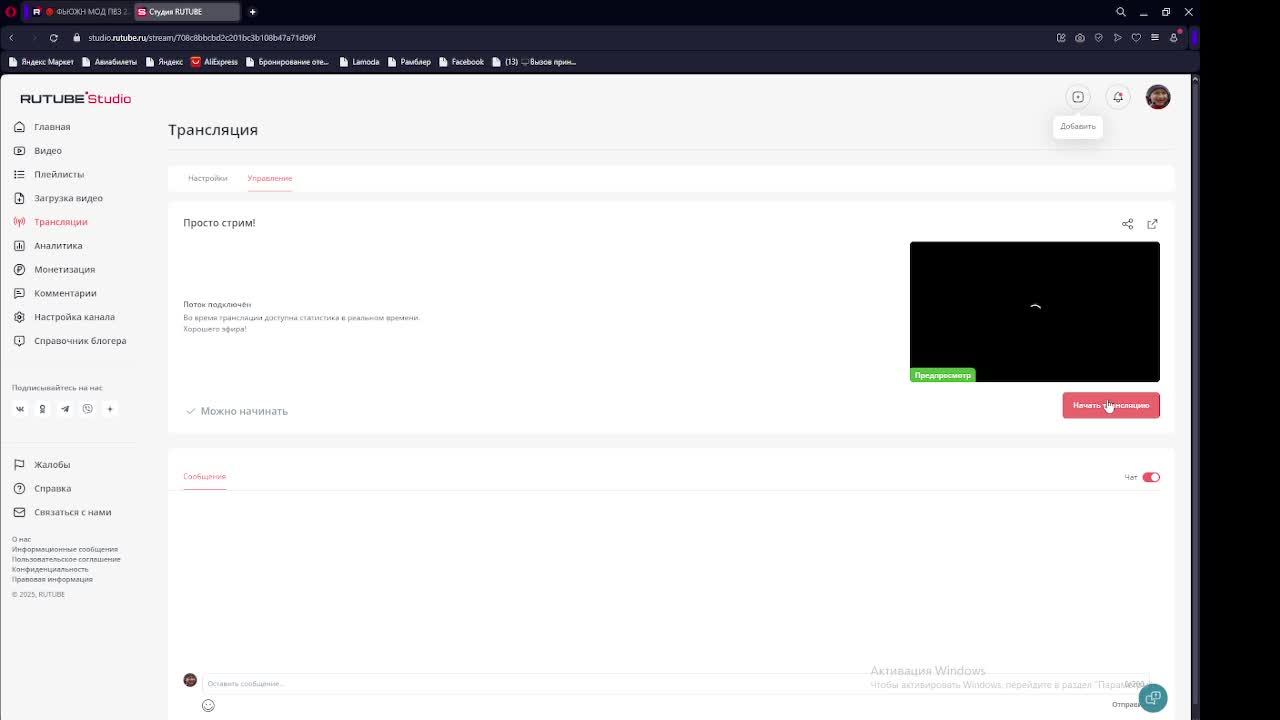Image resolution: width=1280 pixels, height=720 pixels.
Task: Click the browser shield protection icon
Action: [x=1099, y=38]
